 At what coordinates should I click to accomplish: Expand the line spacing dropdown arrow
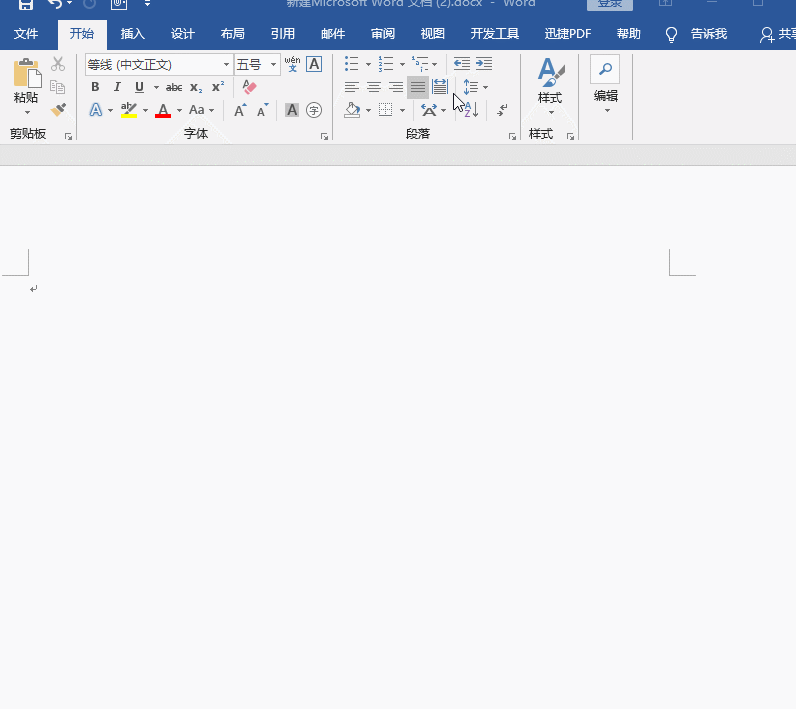coord(485,87)
